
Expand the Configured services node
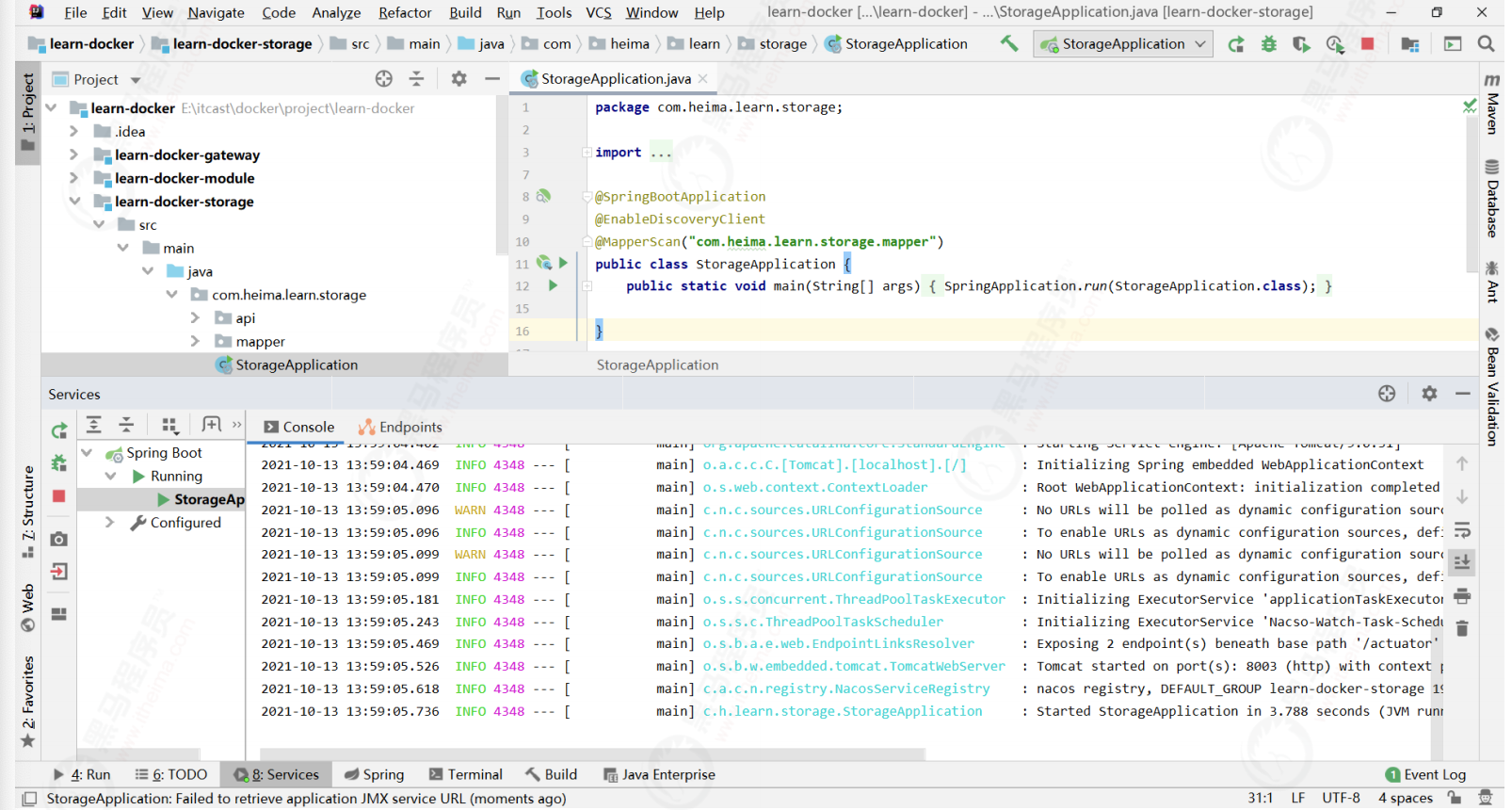coord(110,523)
